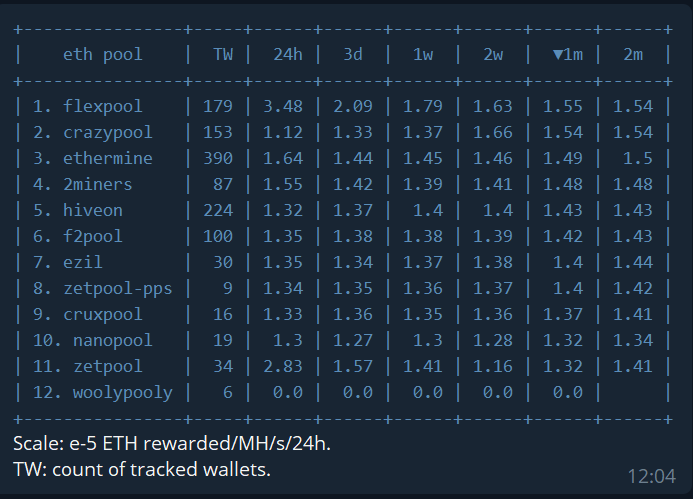This screenshot has height=499, width=693.
Task: Click ezil's 2m value 1.44
Action: tap(633, 263)
